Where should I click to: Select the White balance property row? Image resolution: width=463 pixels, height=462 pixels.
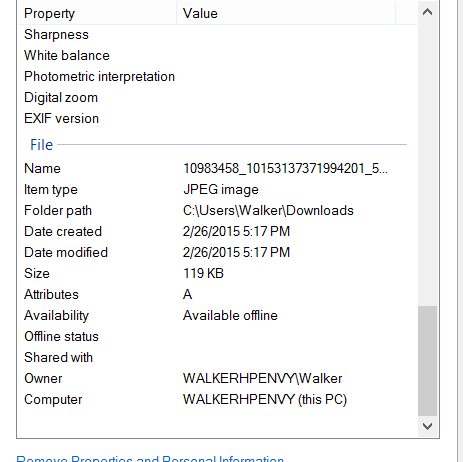[x=217, y=56]
